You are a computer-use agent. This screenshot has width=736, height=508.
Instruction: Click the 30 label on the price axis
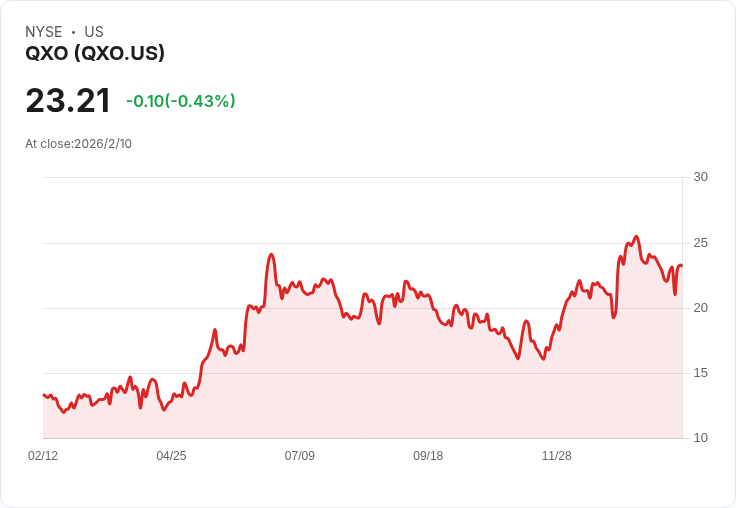click(701, 177)
